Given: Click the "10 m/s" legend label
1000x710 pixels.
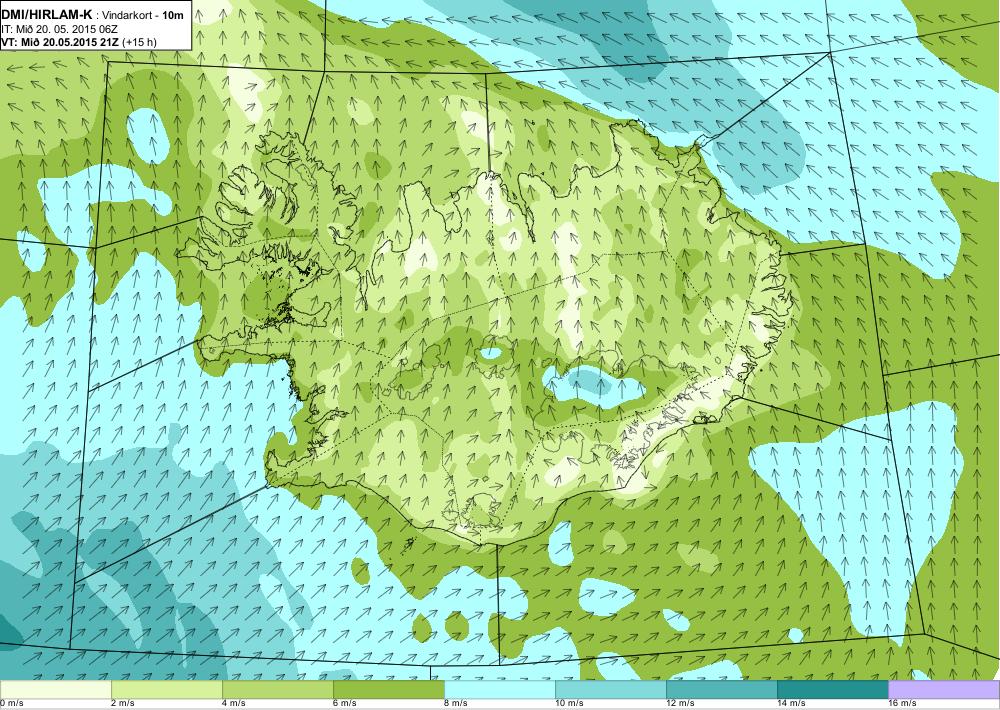Looking at the screenshot, I should [x=569, y=704].
